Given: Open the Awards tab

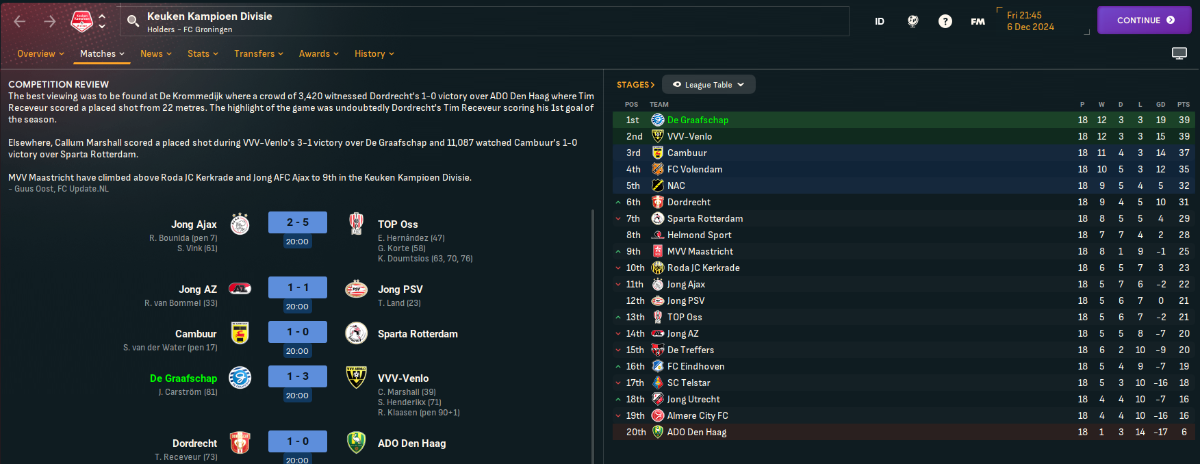Looking at the screenshot, I should tap(319, 53).
